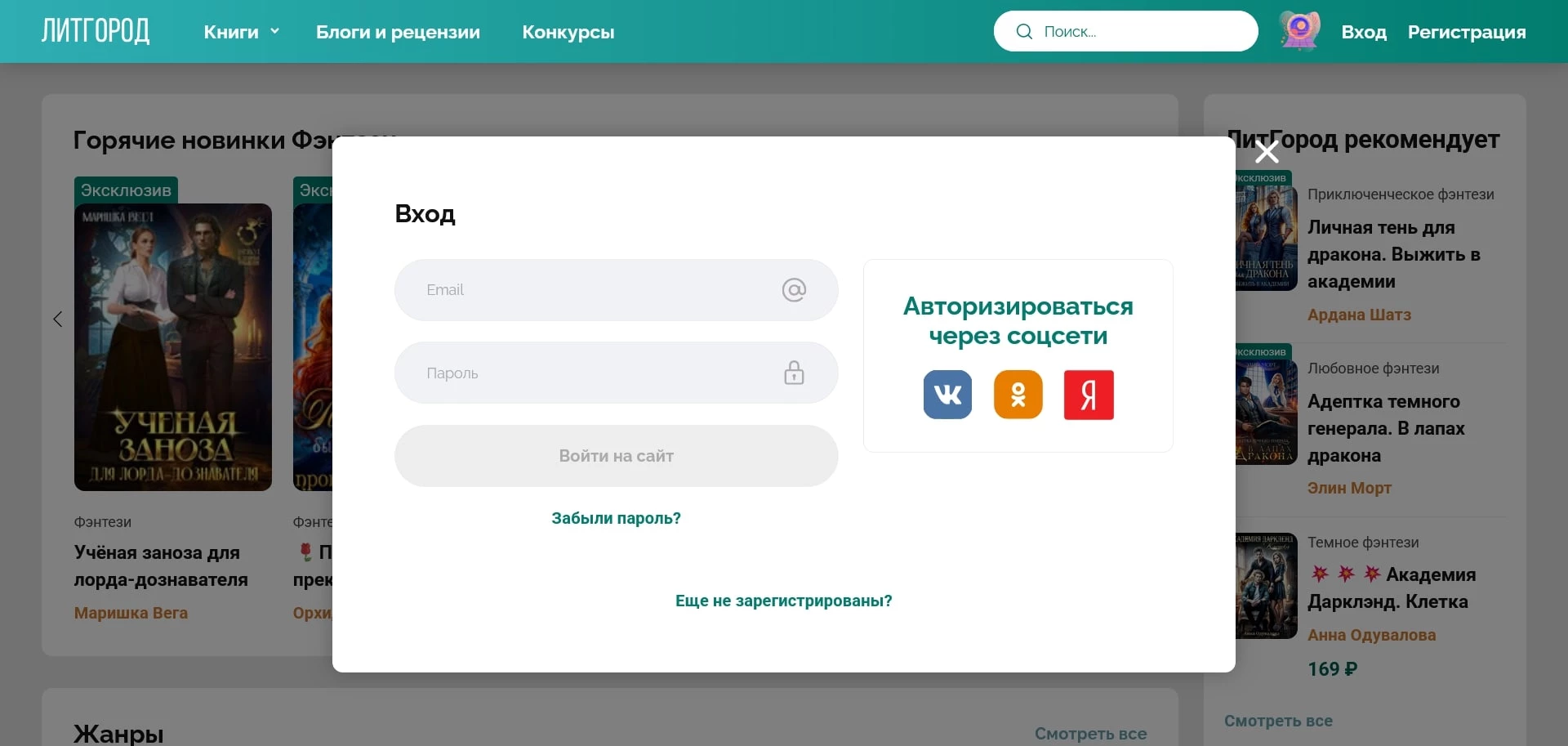Open the Блоги и рецензии section
This screenshot has height=746, width=1568.
coord(397,33)
